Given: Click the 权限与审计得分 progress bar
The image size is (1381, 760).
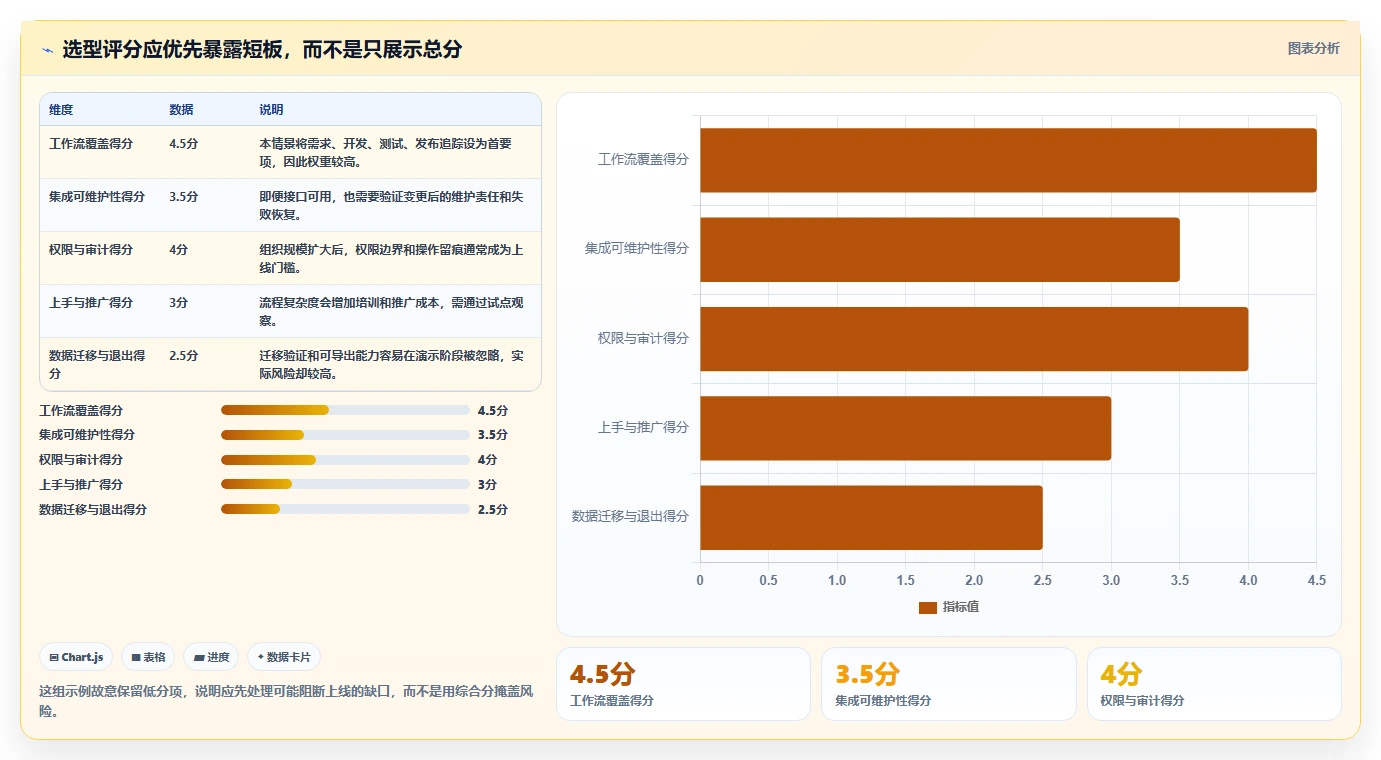Looking at the screenshot, I should point(345,460).
